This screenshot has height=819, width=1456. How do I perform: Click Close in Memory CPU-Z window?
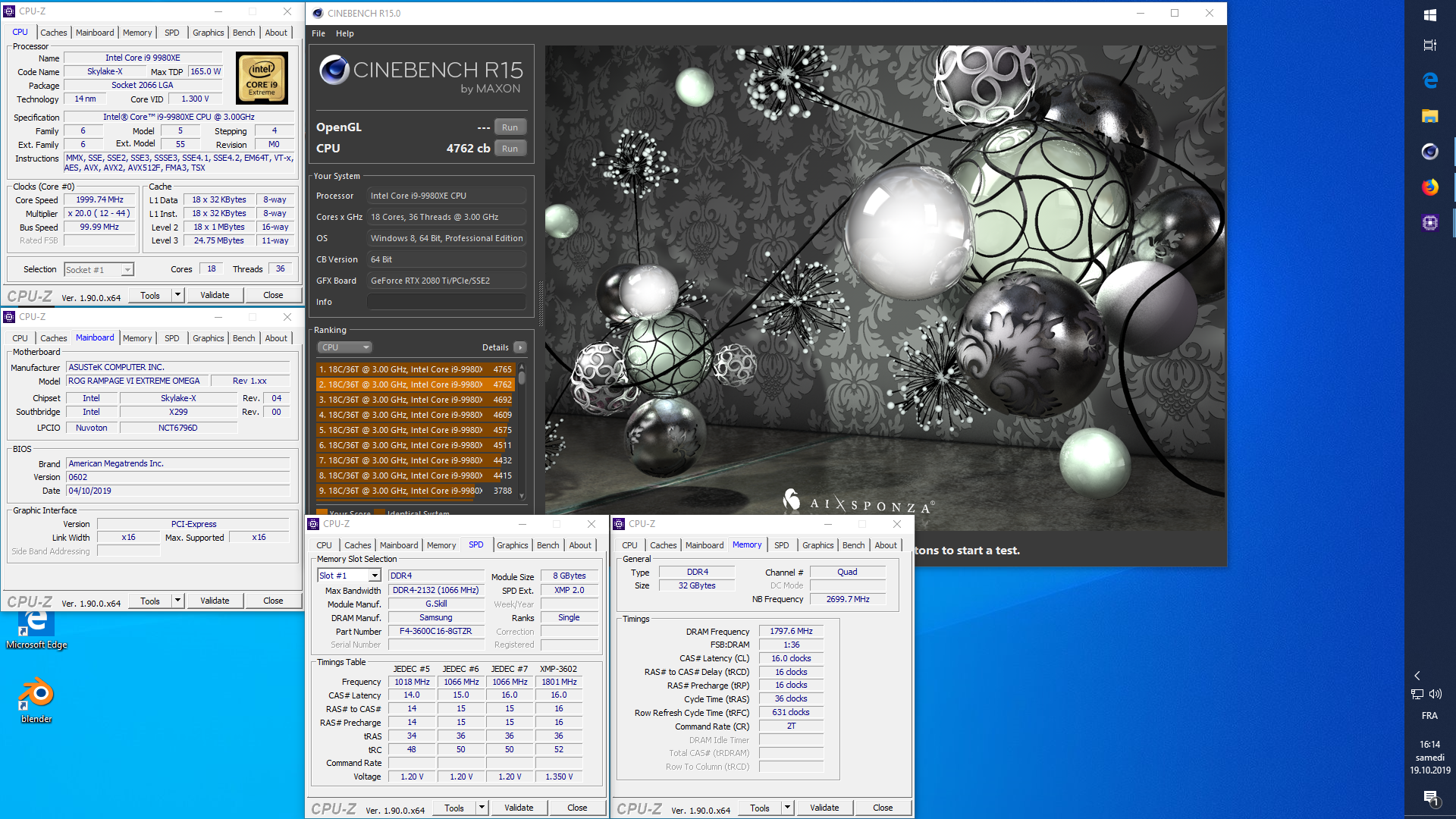point(883,808)
